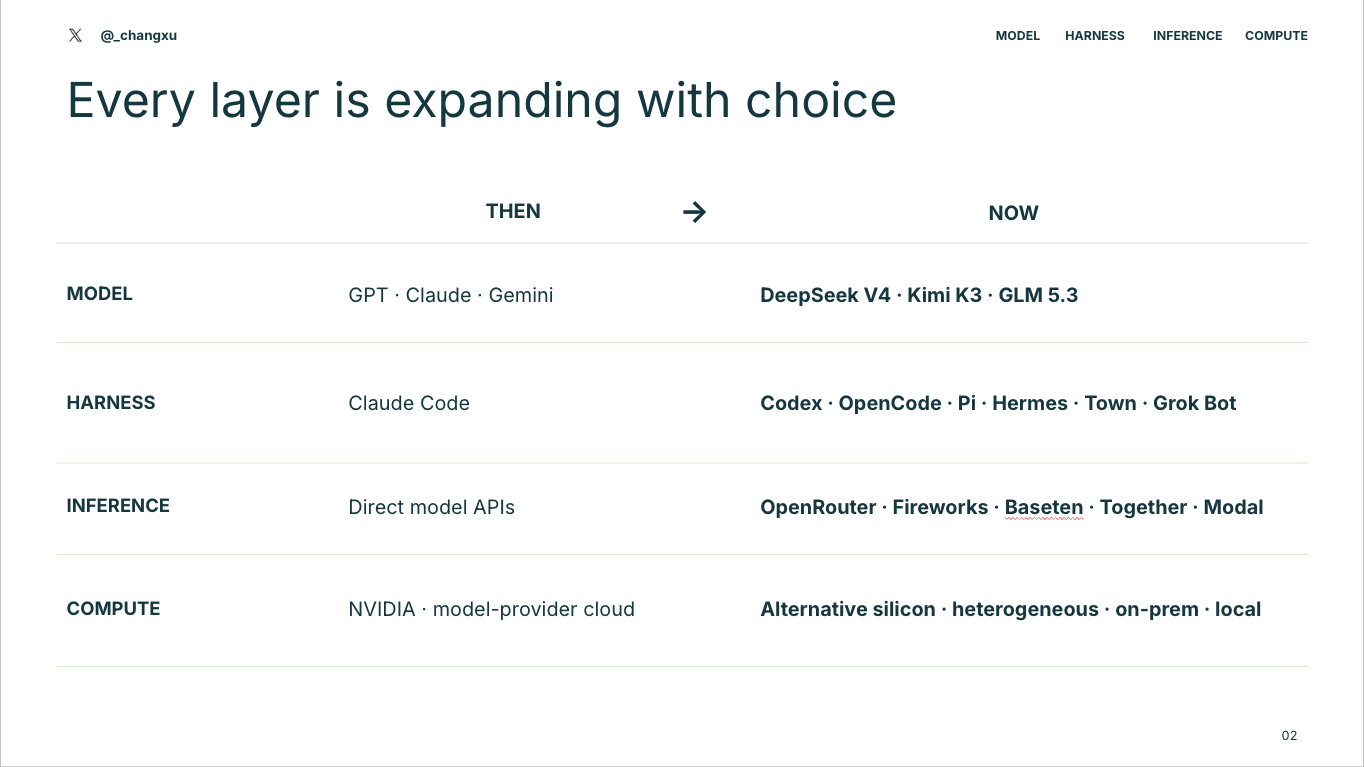Click the 'Claude Code' cell
Screen dimensions: 1364x767
pos(409,403)
